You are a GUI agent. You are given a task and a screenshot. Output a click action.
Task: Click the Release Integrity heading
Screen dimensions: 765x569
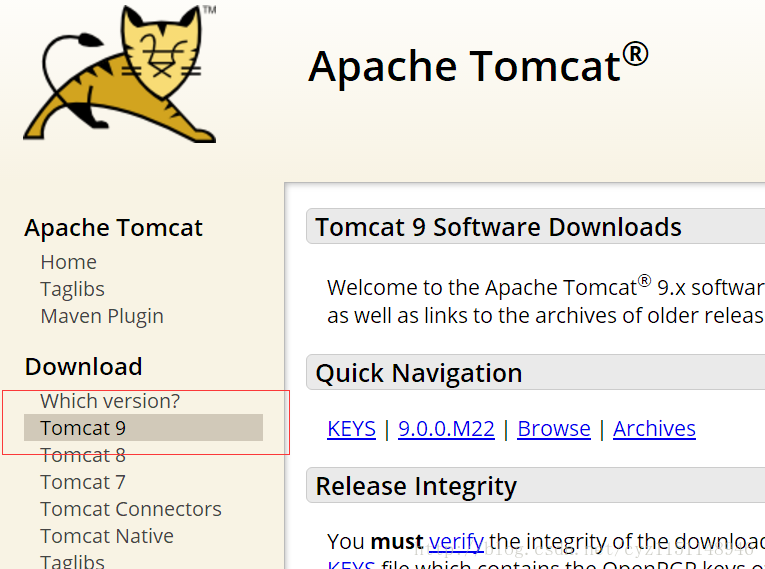pyautogui.click(x=416, y=486)
